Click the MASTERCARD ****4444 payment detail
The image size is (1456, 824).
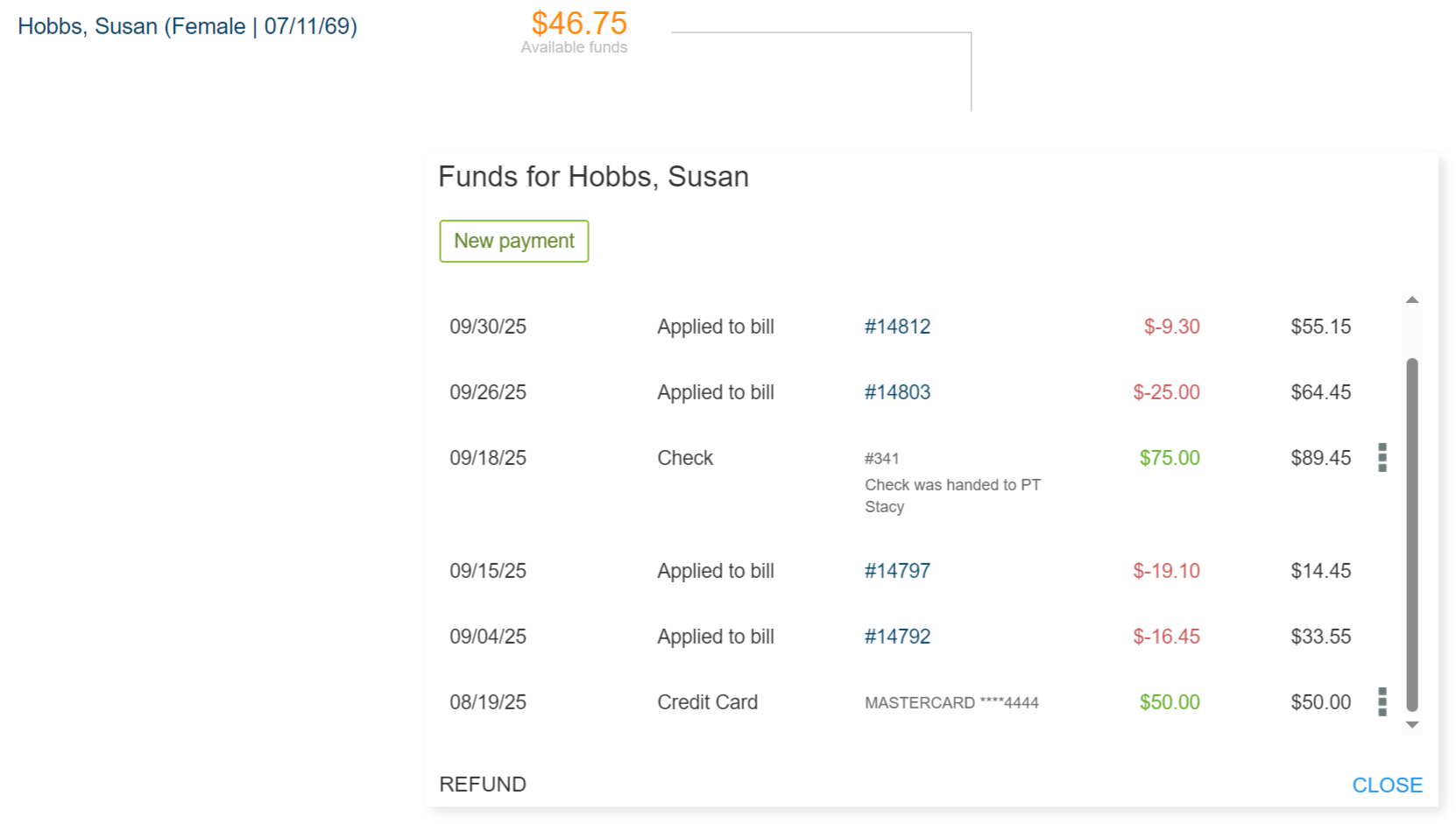[951, 703]
